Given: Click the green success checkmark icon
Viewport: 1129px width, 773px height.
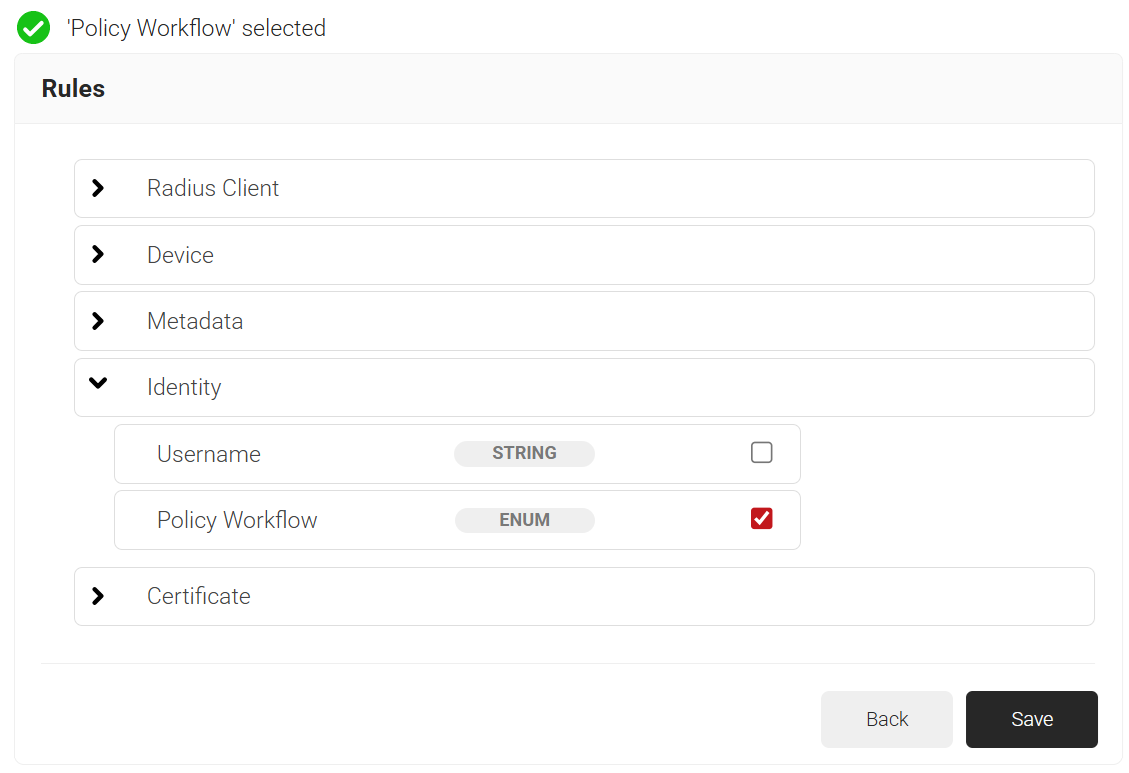Looking at the screenshot, I should pos(33,28).
